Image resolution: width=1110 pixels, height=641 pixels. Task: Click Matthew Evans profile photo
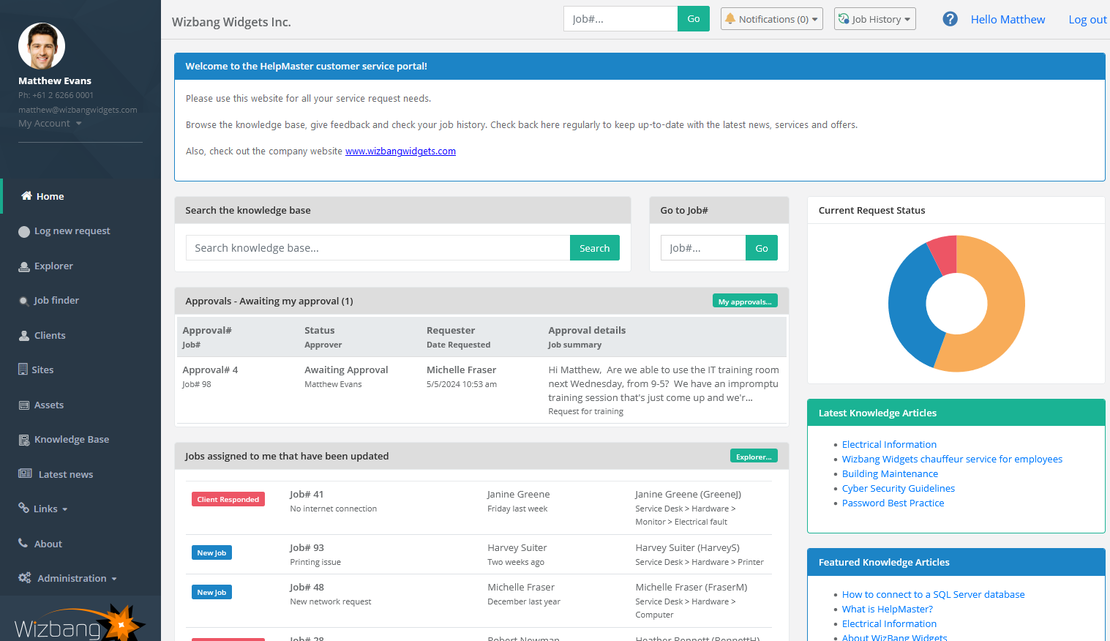42,47
